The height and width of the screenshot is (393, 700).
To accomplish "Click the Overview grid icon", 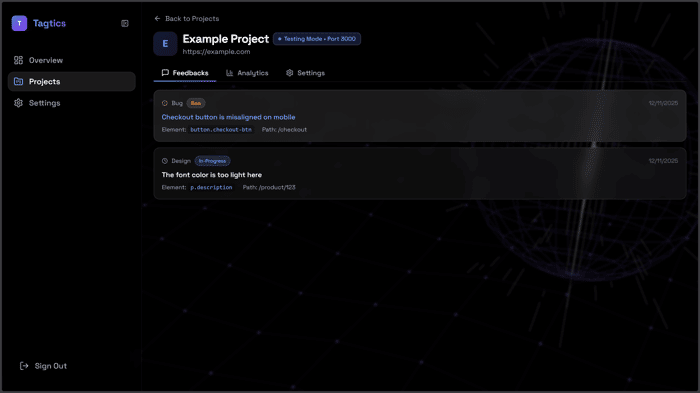I will click(18, 60).
